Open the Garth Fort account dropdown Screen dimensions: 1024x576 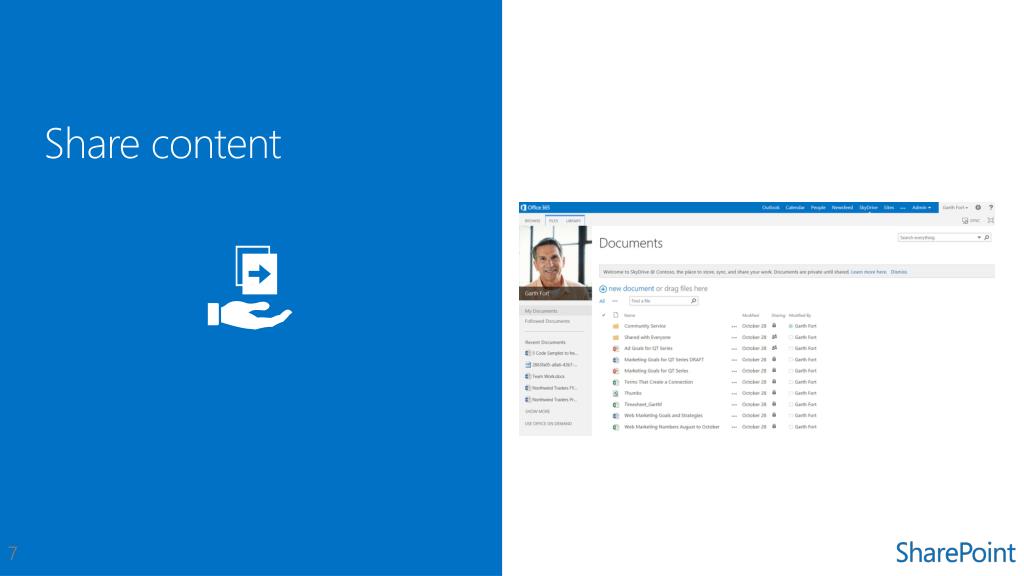pos(955,208)
